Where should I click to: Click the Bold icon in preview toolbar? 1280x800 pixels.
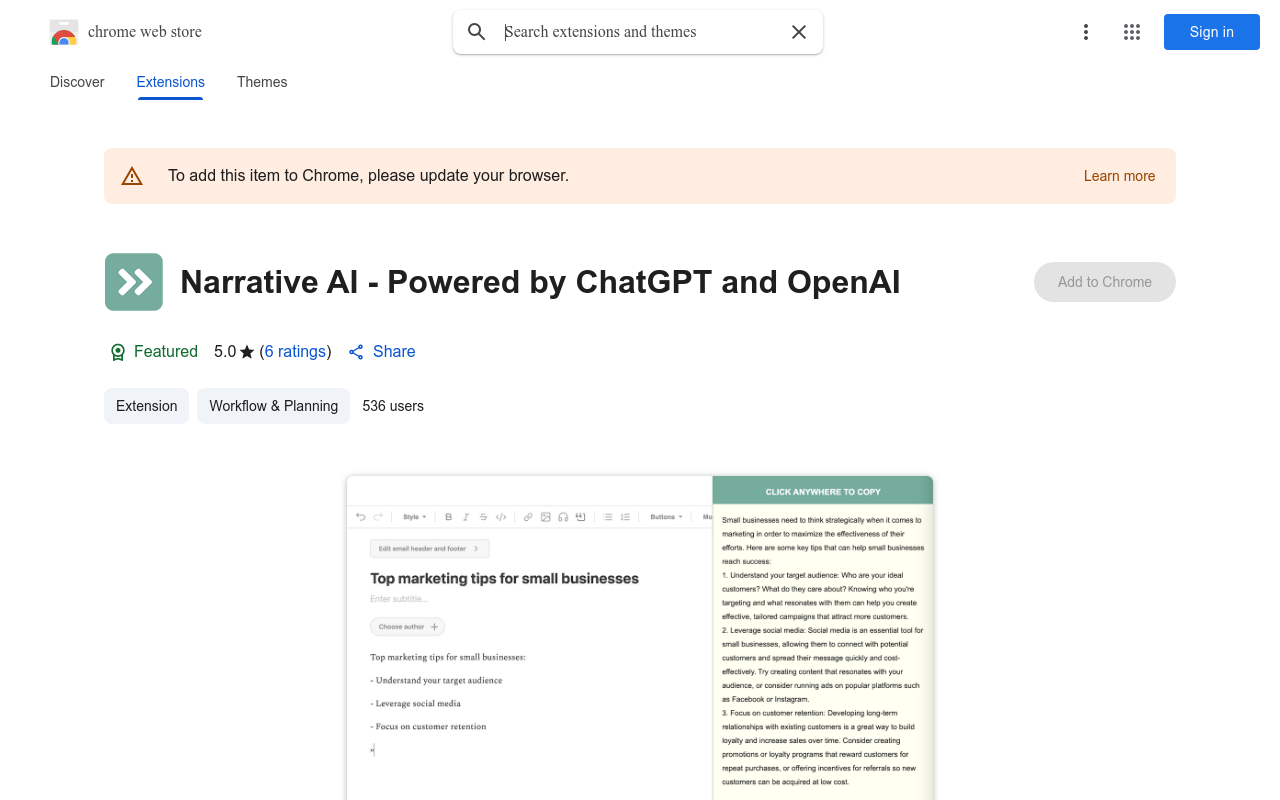[x=448, y=517]
